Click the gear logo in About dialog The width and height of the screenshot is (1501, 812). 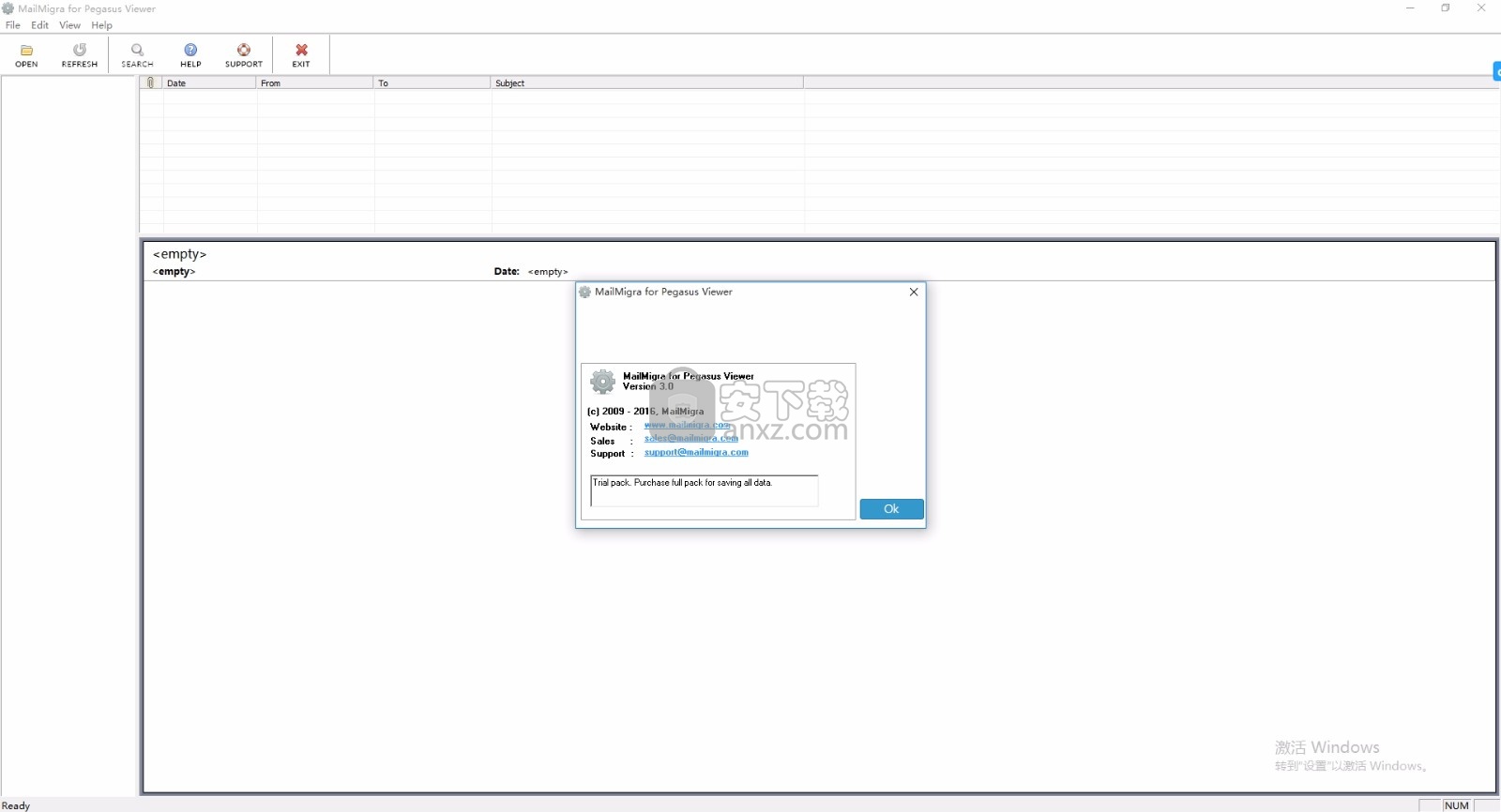coord(602,382)
